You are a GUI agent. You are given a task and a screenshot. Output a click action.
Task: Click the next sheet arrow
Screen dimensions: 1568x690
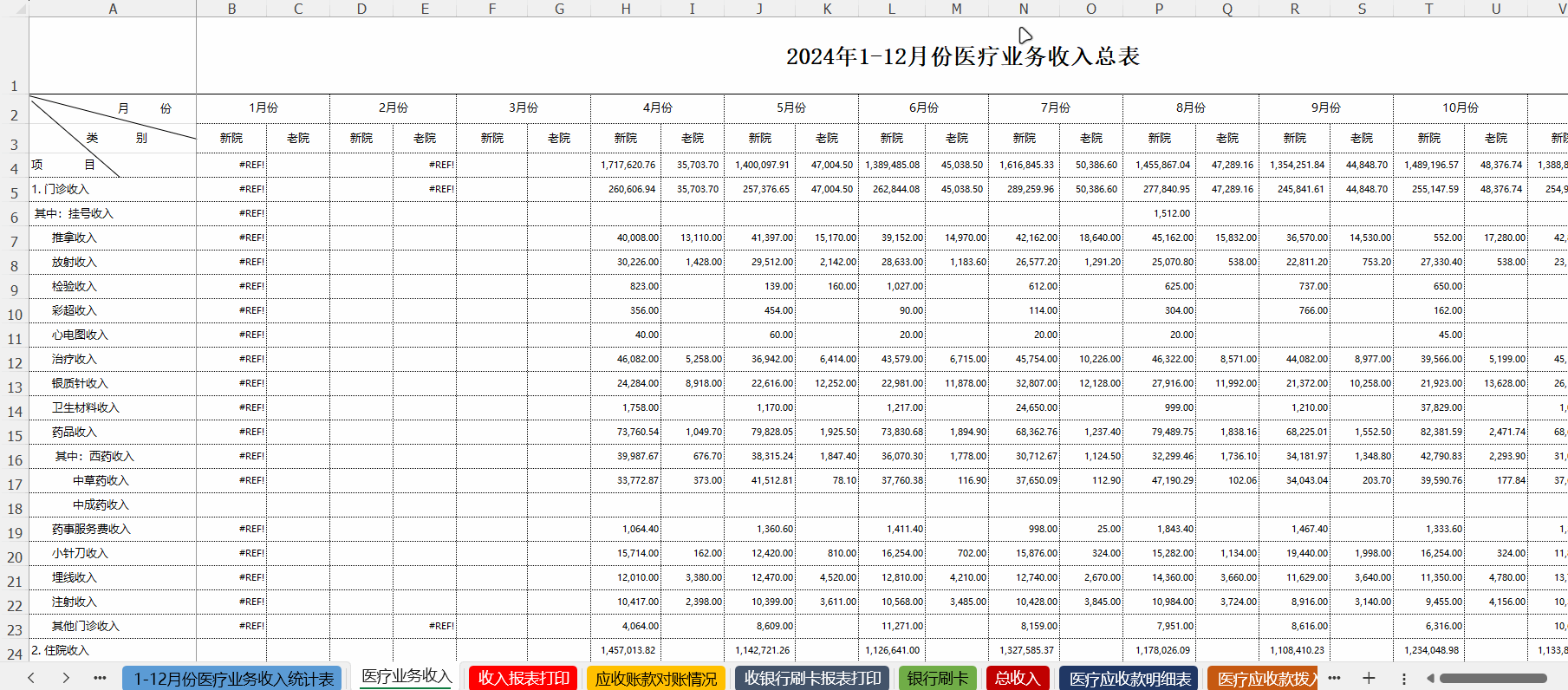(x=66, y=678)
